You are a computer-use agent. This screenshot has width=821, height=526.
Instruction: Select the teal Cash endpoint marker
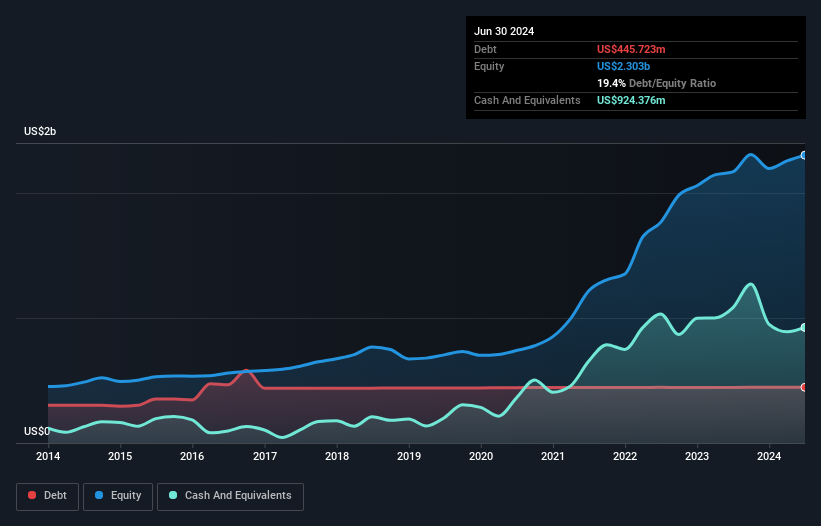[x=804, y=328]
